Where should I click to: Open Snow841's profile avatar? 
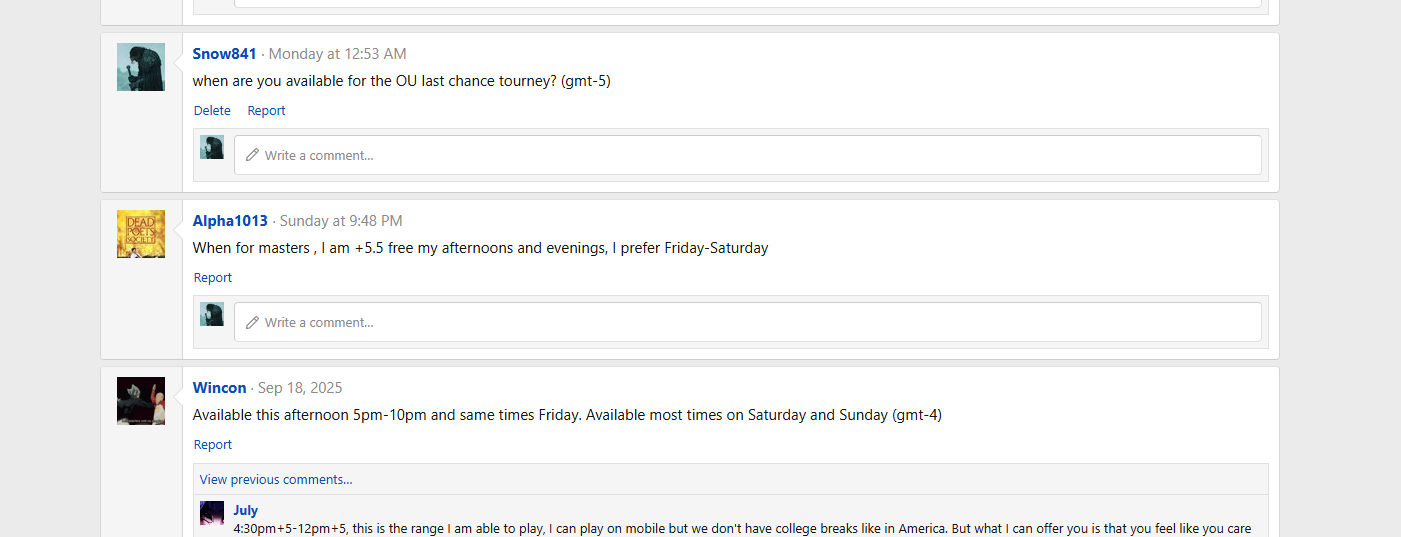pyautogui.click(x=141, y=67)
